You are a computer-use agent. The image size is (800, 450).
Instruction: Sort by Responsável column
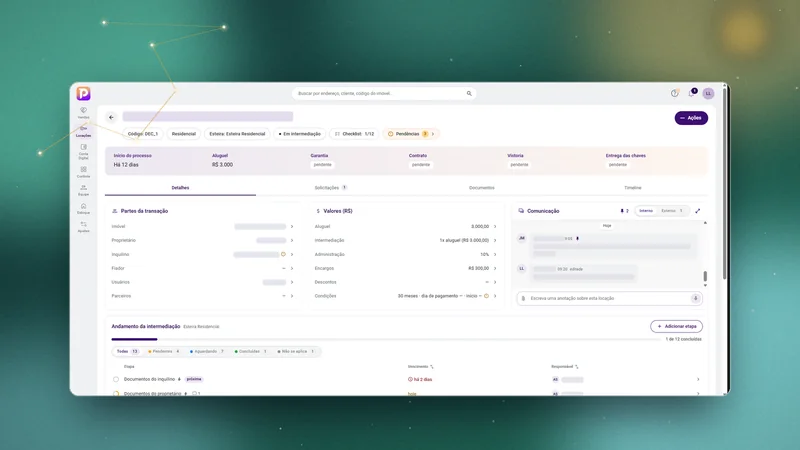[x=565, y=366]
